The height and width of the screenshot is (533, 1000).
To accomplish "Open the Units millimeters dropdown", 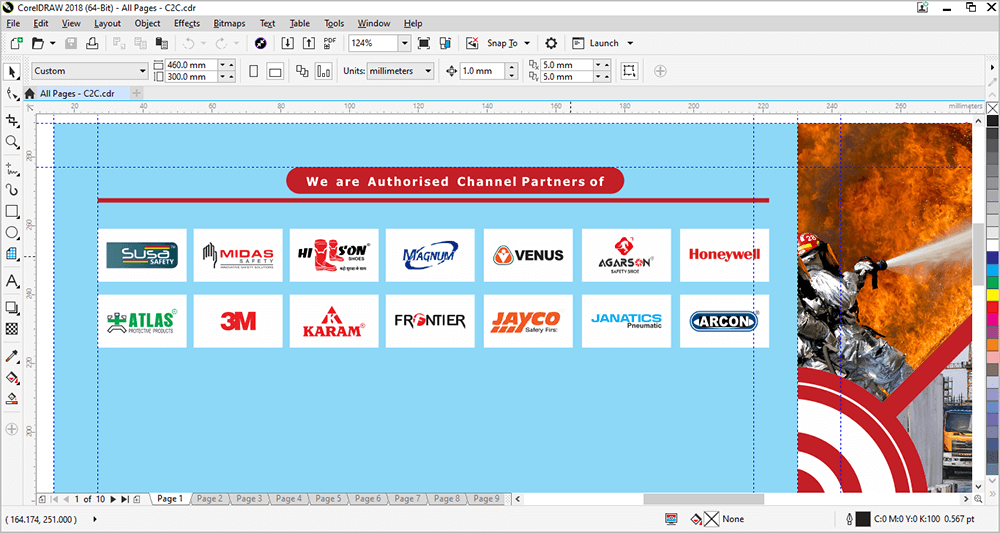I will tap(429, 71).
